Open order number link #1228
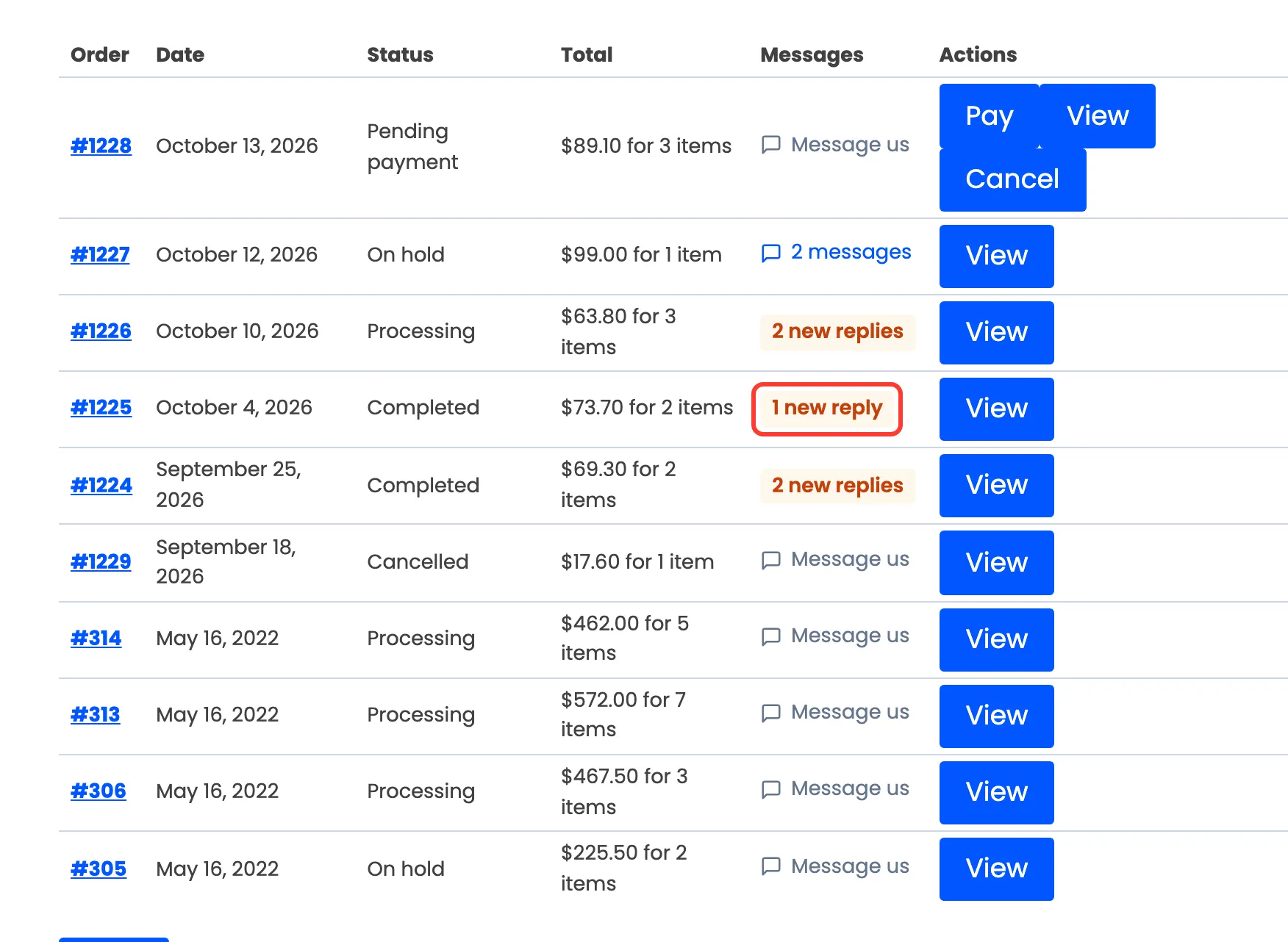Screen dimensions: 1288x942 101,145
